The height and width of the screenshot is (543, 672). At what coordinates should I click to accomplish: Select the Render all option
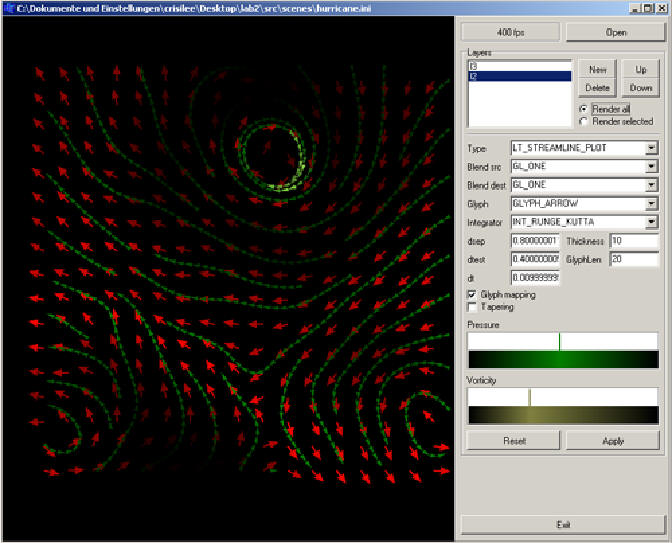584,108
